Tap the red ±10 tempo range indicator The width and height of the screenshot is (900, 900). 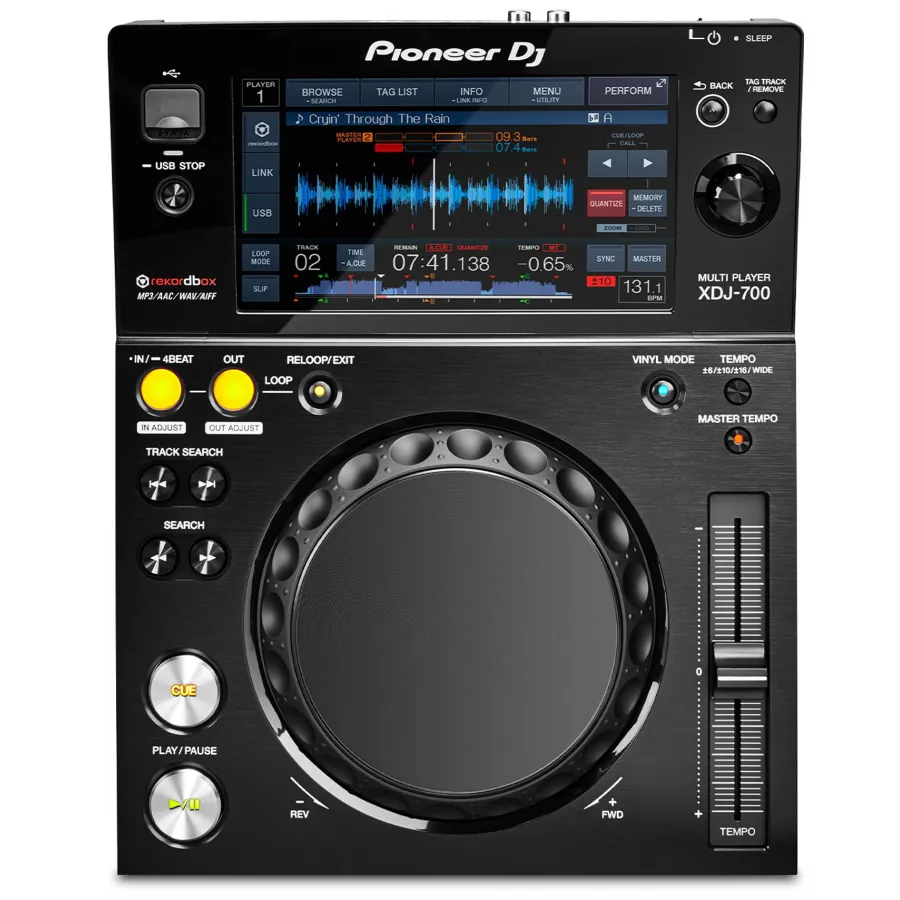[x=601, y=282]
